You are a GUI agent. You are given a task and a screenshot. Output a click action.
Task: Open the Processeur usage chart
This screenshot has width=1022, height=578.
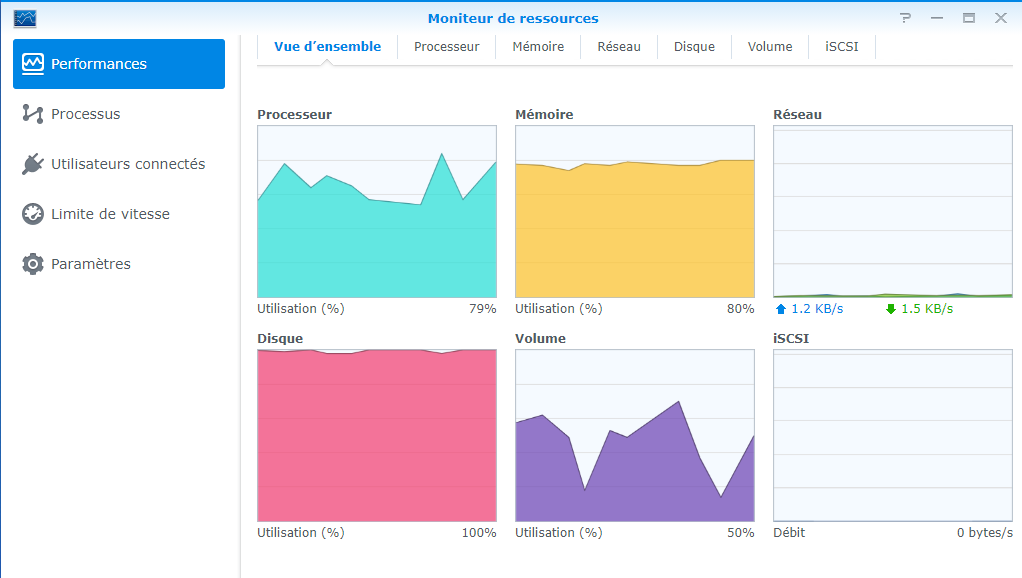(x=377, y=211)
